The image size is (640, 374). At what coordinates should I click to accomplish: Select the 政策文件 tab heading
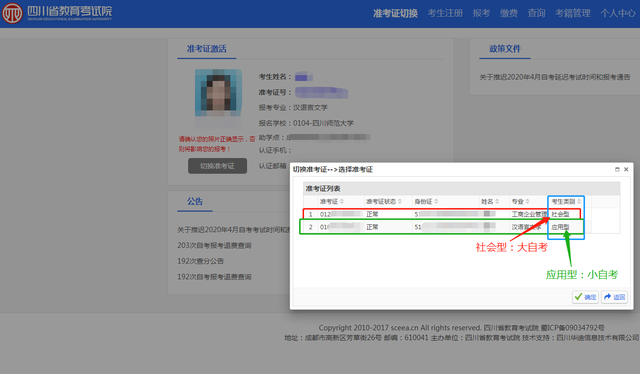pos(505,49)
